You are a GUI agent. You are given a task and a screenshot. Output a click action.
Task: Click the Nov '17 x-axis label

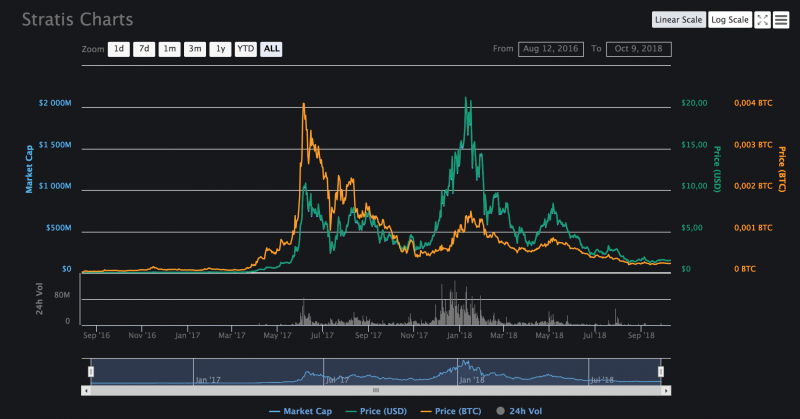click(x=414, y=335)
